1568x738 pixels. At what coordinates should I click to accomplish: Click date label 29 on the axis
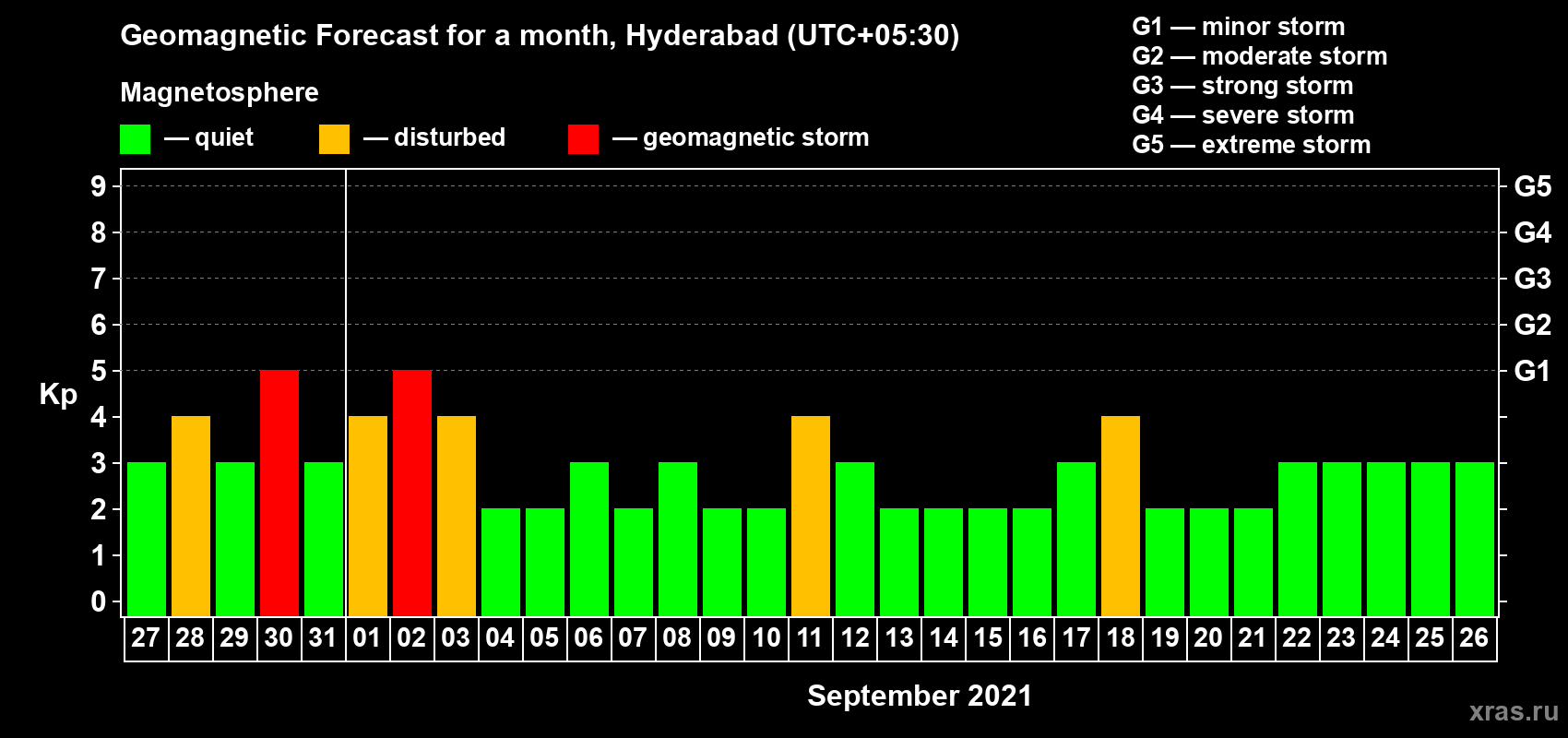(x=234, y=637)
